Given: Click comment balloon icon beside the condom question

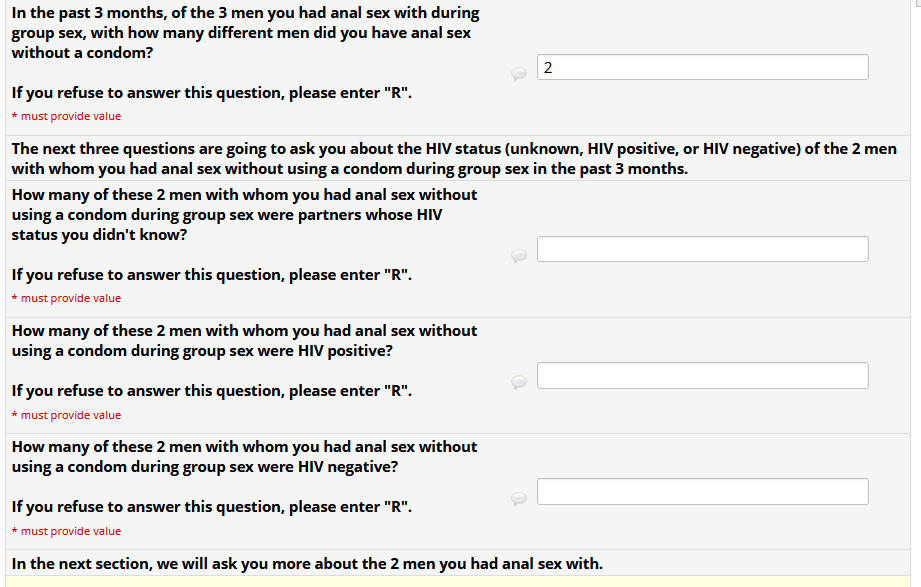Looking at the screenshot, I should (x=518, y=73).
